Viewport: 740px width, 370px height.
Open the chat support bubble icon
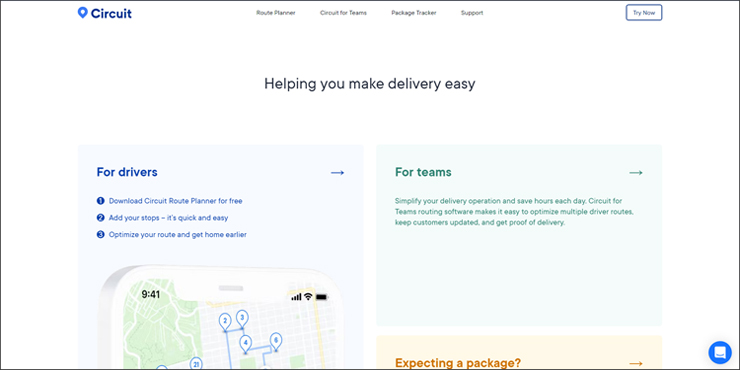pyautogui.click(x=720, y=353)
